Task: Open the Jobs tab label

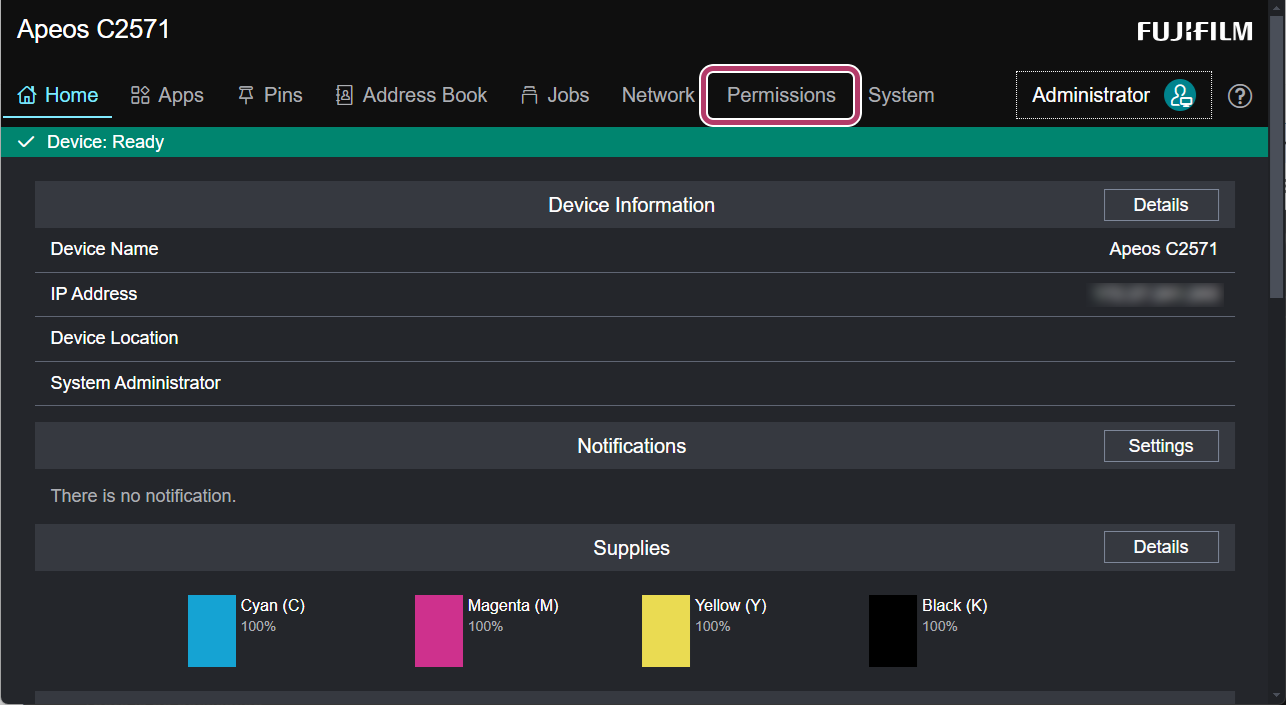Action: pyautogui.click(x=568, y=95)
